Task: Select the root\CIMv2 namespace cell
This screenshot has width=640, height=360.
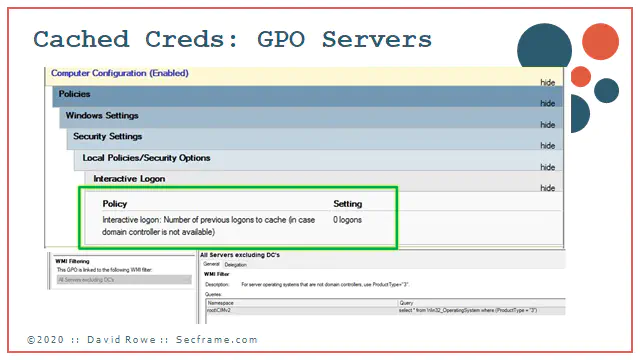Action: click(302, 310)
